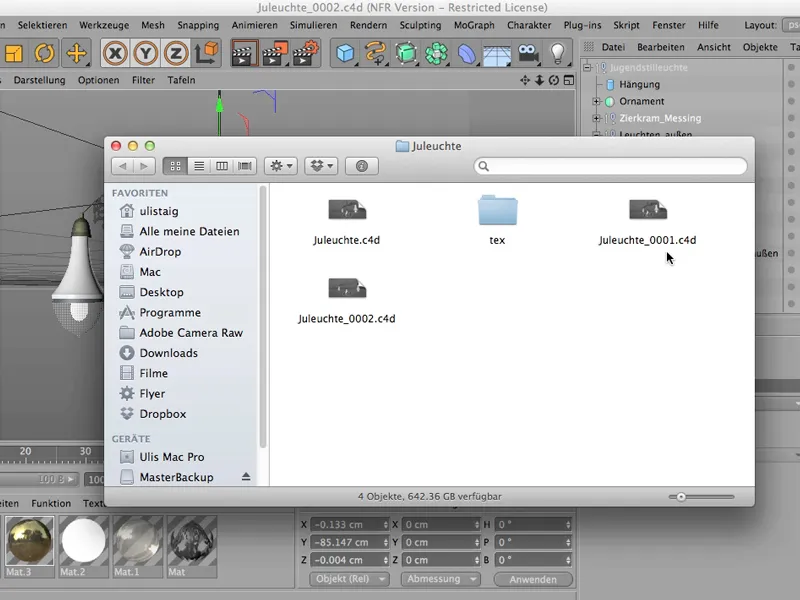The width and height of the screenshot is (800, 600).
Task: Toggle world coordinate system icon
Action: click(207, 53)
